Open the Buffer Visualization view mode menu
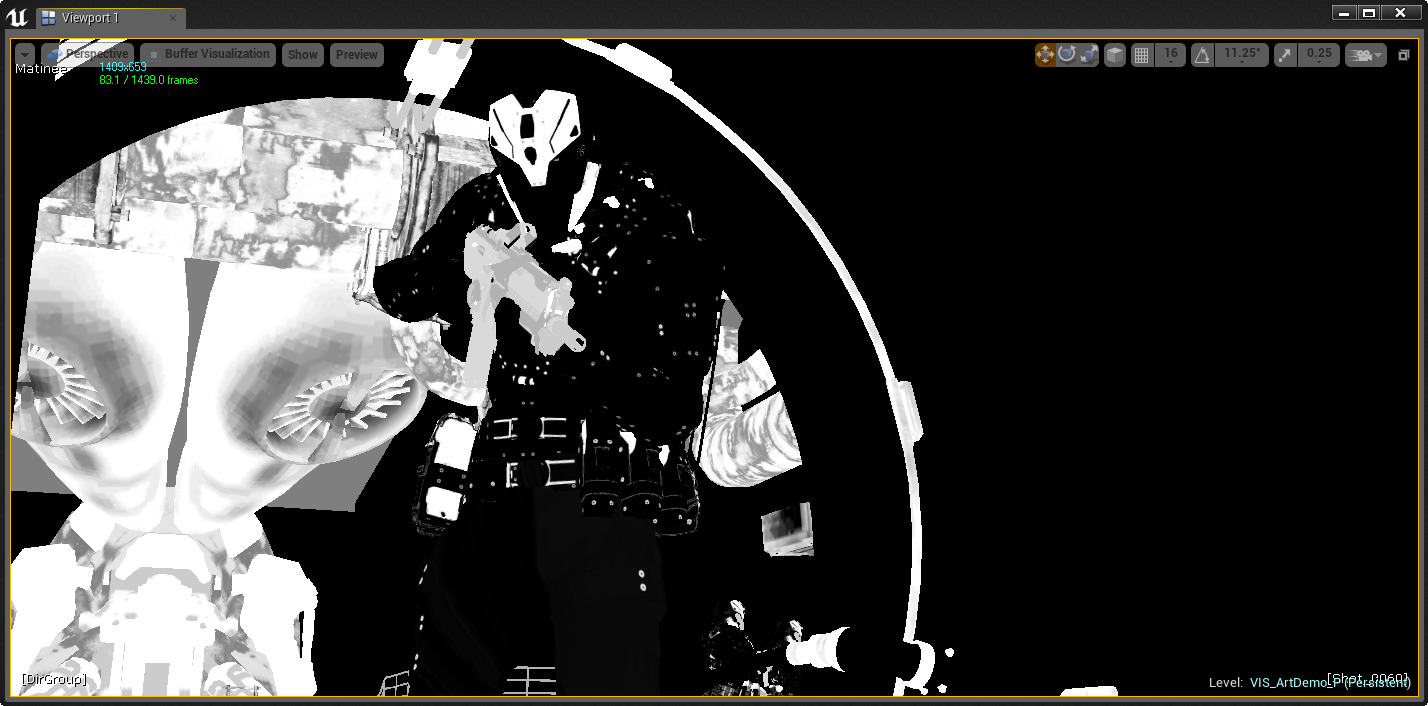This screenshot has height=706, width=1428. coord(208,54)
